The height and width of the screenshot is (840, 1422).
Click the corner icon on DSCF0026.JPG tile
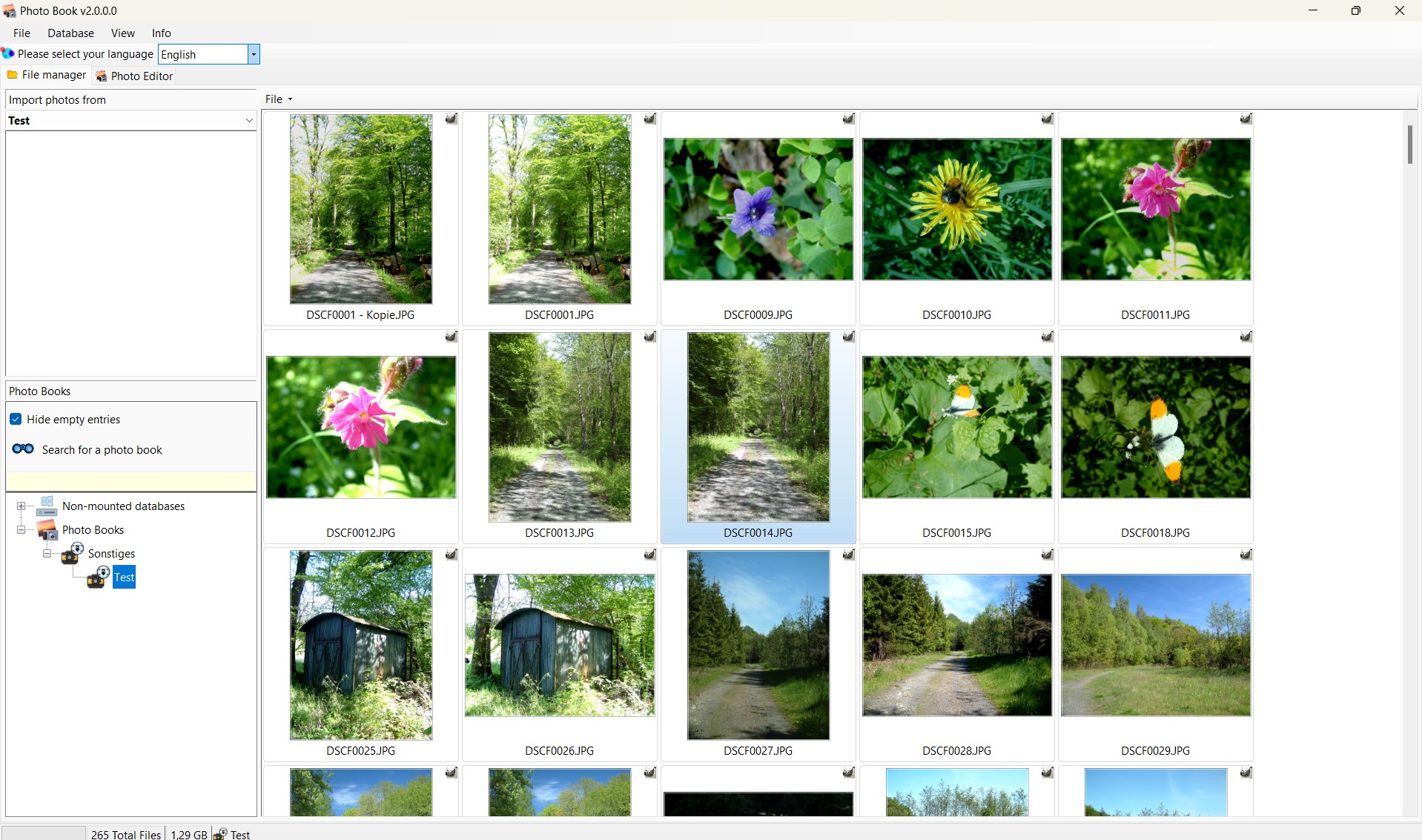pos(649,555)
